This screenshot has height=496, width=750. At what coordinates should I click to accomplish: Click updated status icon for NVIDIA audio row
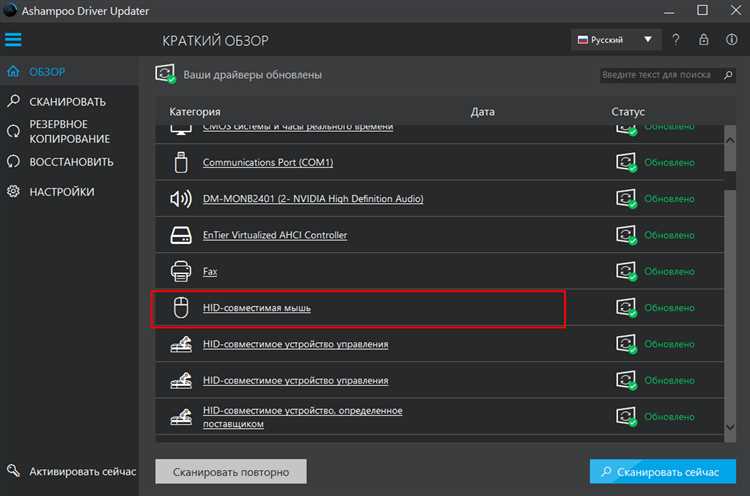pyautogui.click(x=626, y=198)
